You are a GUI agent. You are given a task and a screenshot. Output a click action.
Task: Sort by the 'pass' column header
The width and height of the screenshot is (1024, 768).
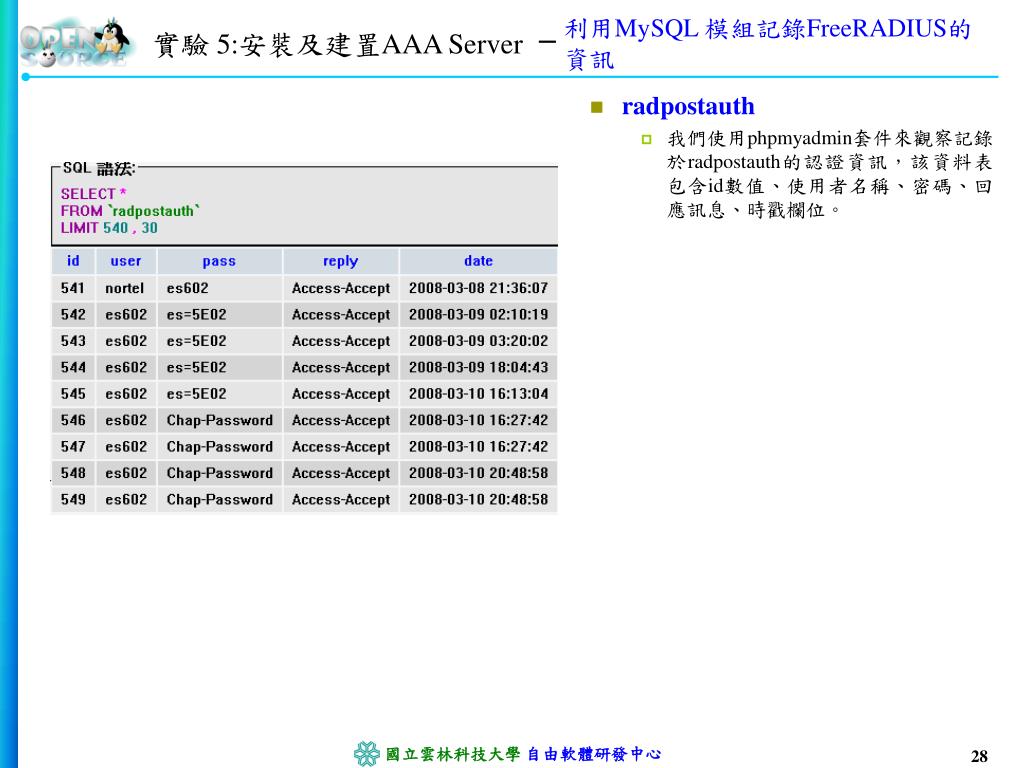click(219, 261)
